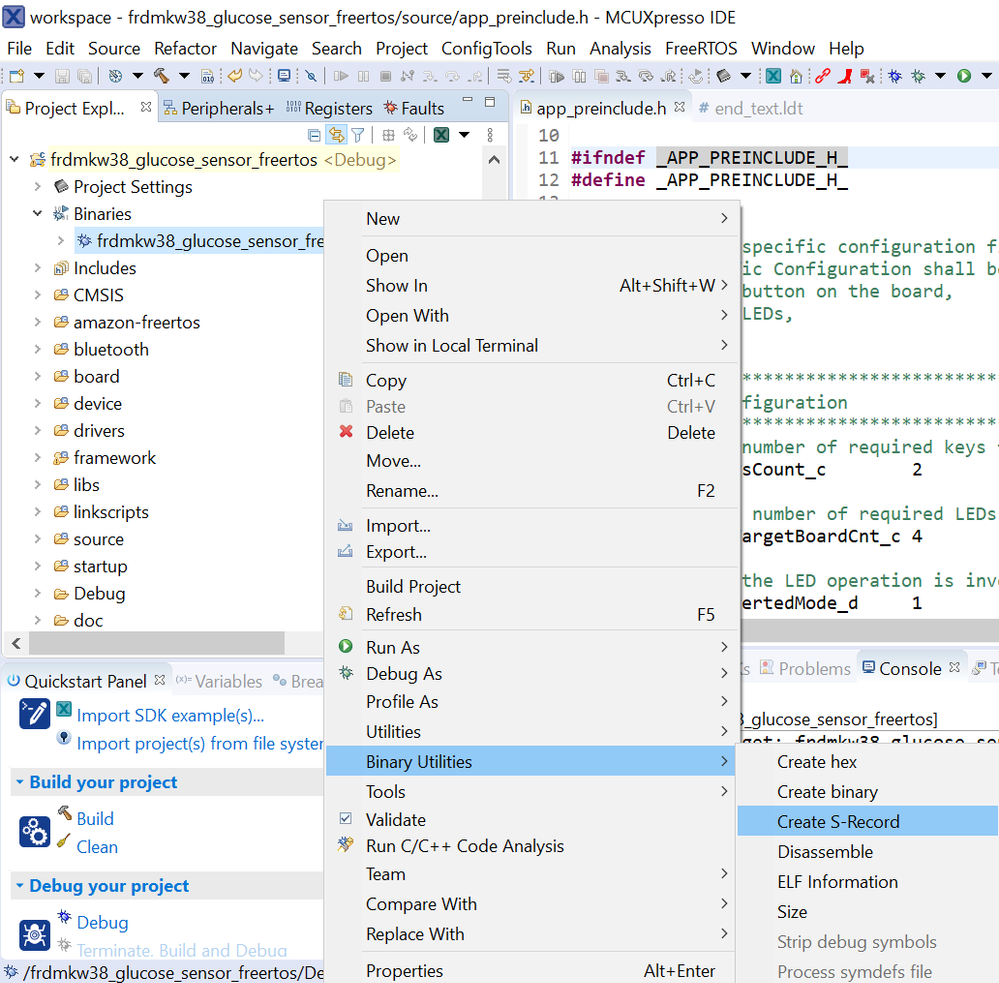
Task: Maximize the Project Explorer view panel
Action: [490, 102]
